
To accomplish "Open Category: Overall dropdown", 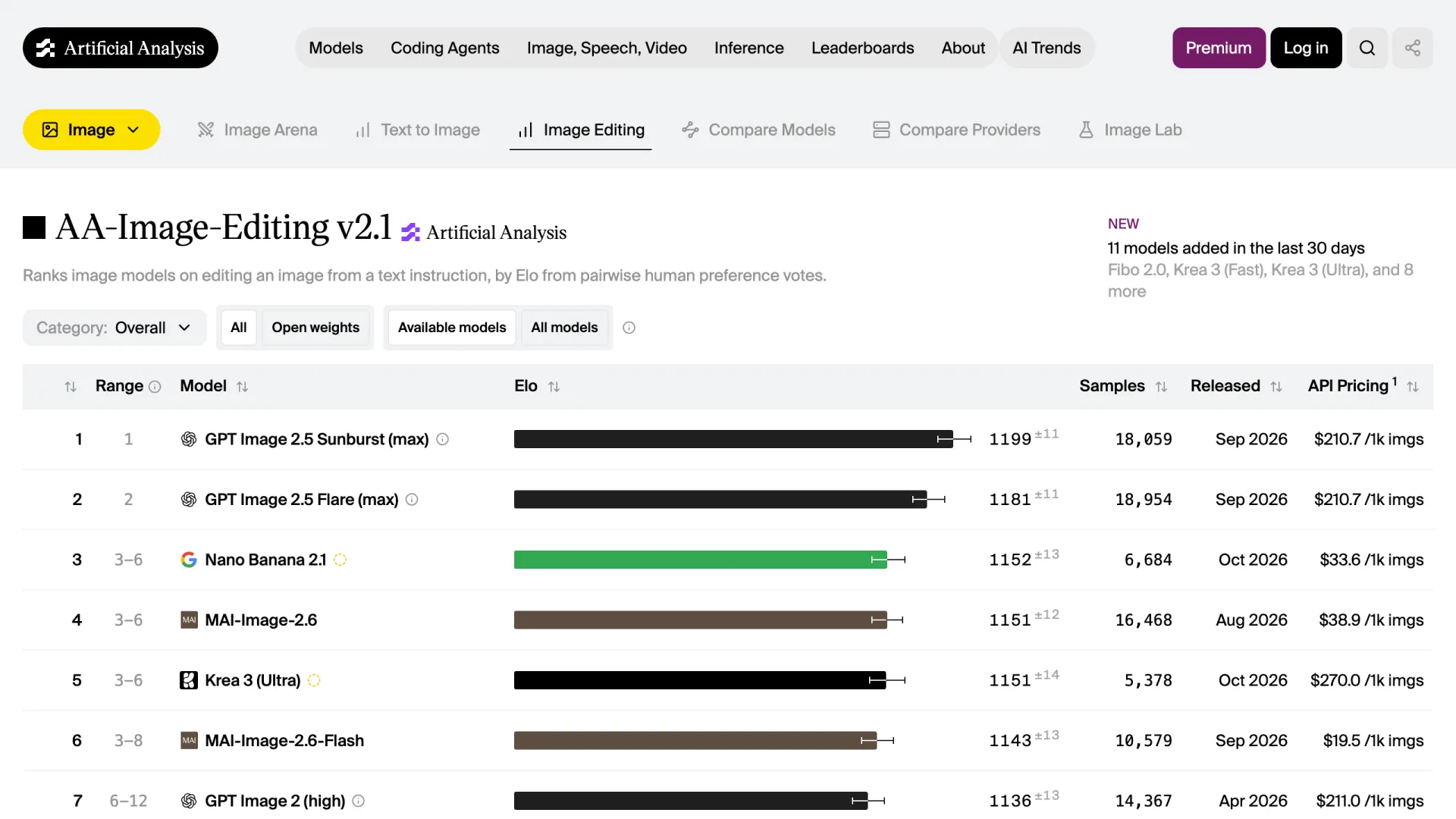I will (x=115, y=328).
